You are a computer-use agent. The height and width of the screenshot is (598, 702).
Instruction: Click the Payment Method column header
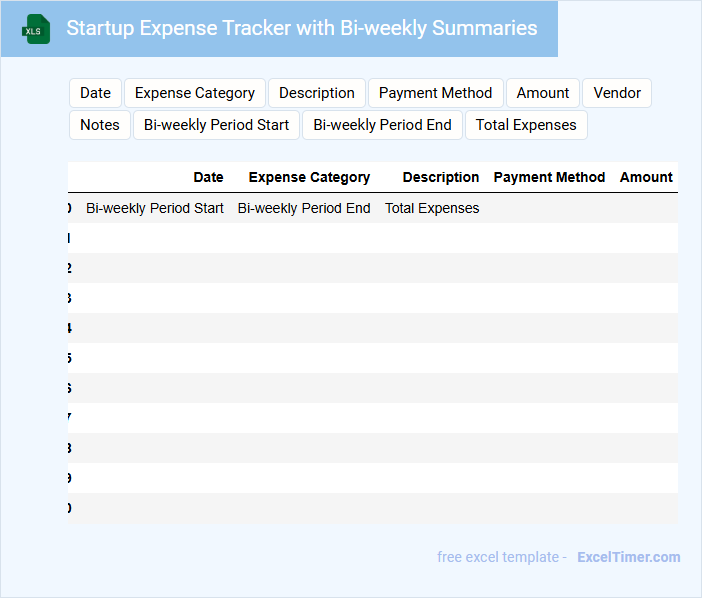pos(549,177)
